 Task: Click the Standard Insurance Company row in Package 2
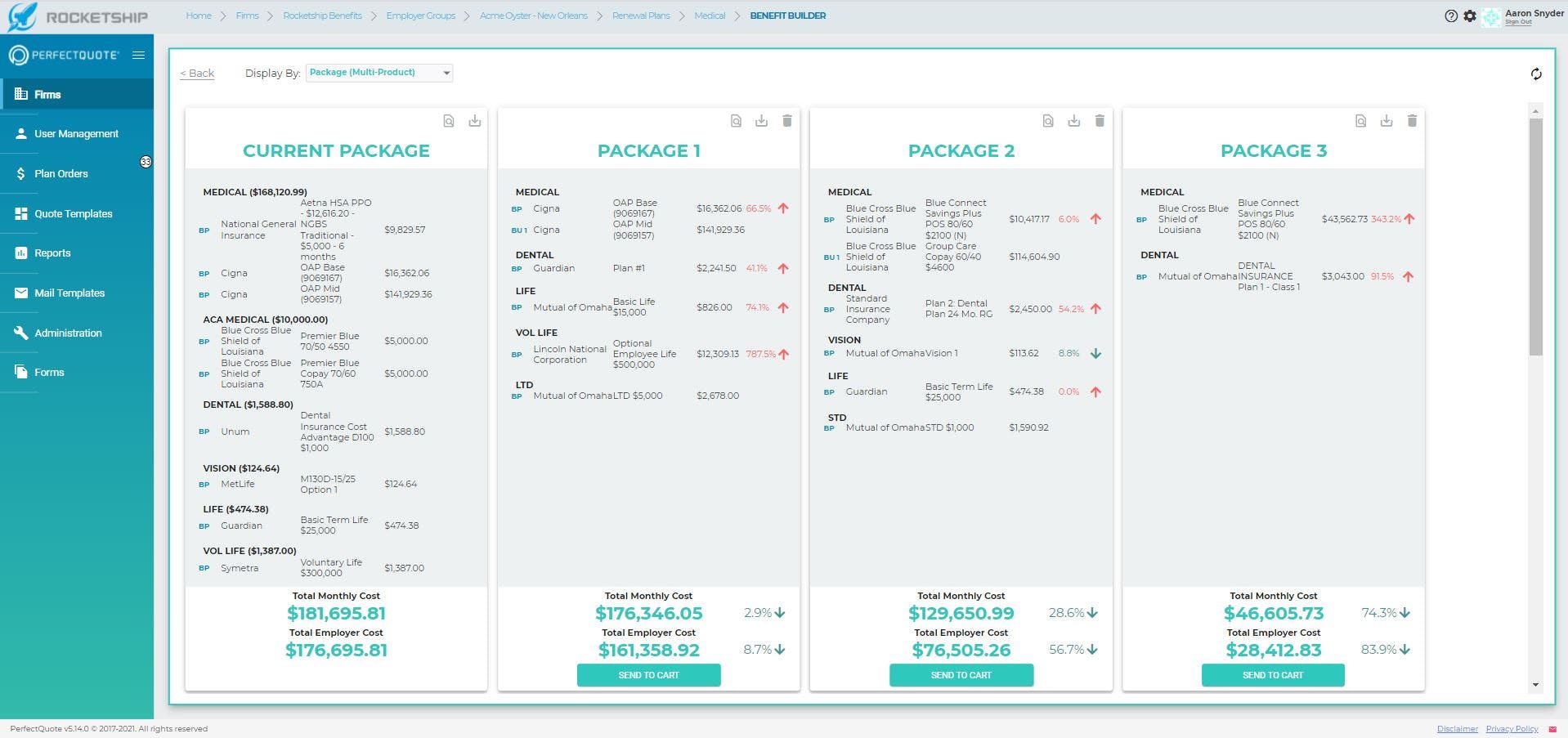[961, 309]
